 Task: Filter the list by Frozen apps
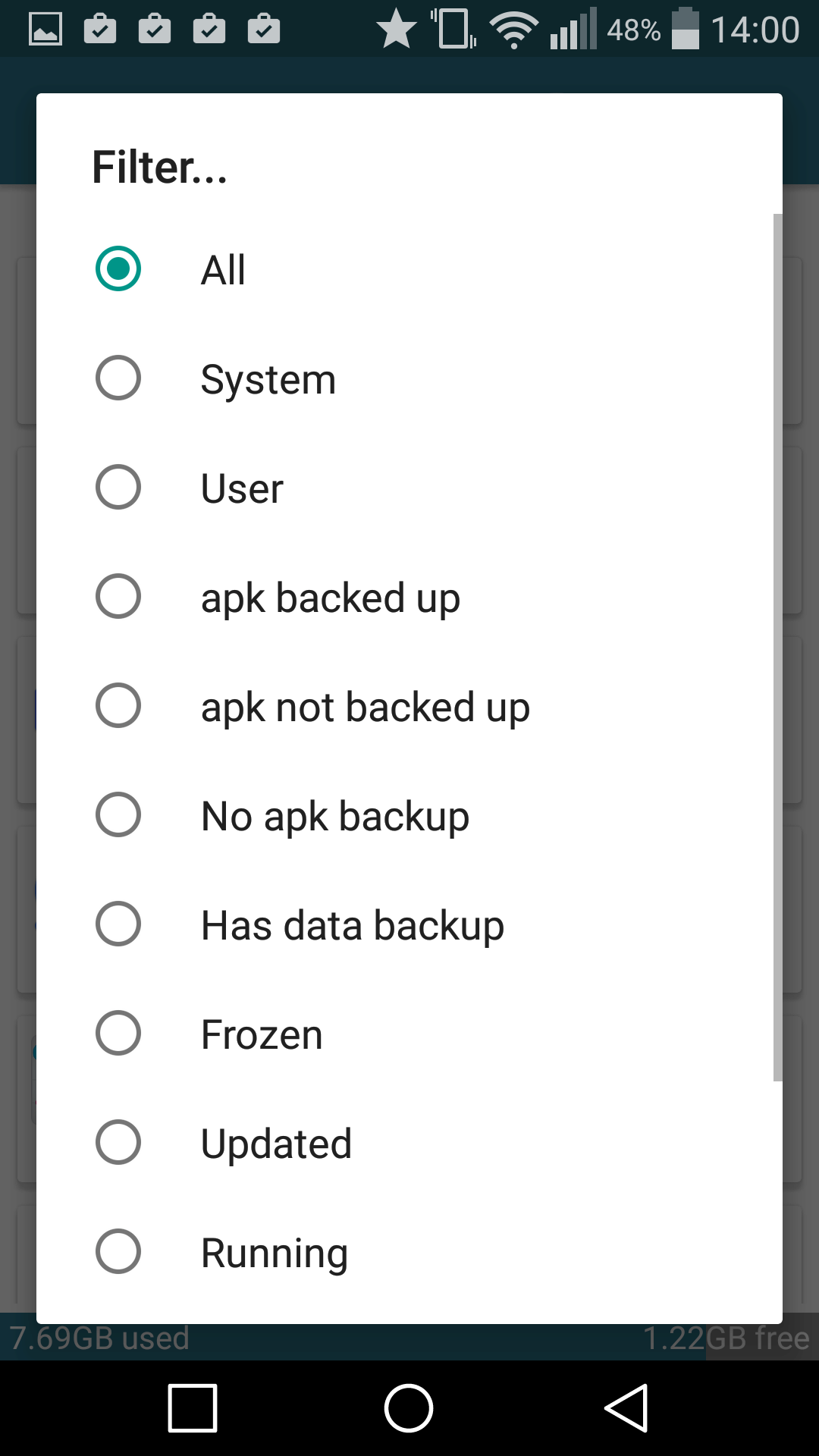(118, 1034)
